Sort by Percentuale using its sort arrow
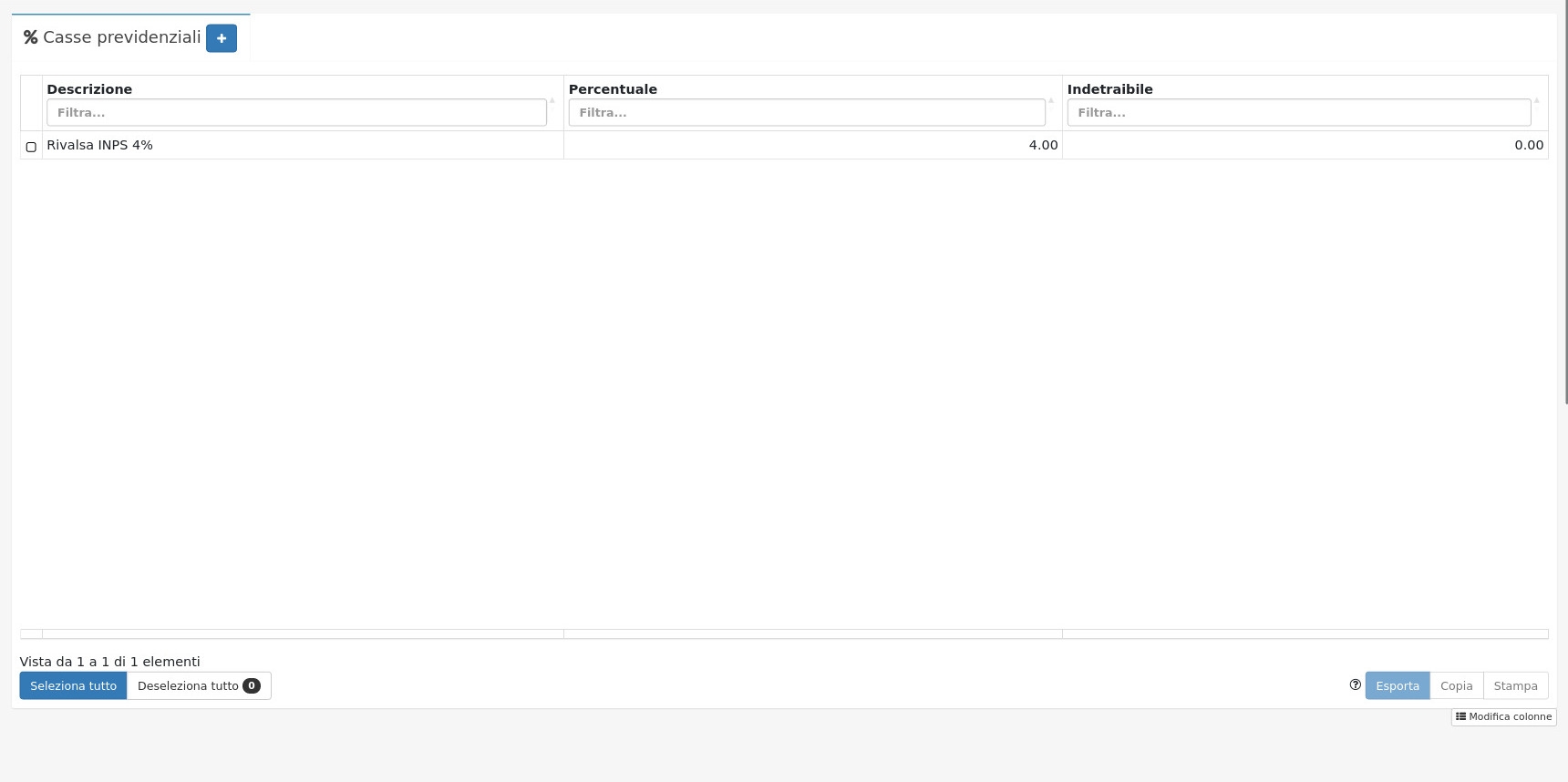Viewport: 1568px width, 782px height. point(1050,100)
